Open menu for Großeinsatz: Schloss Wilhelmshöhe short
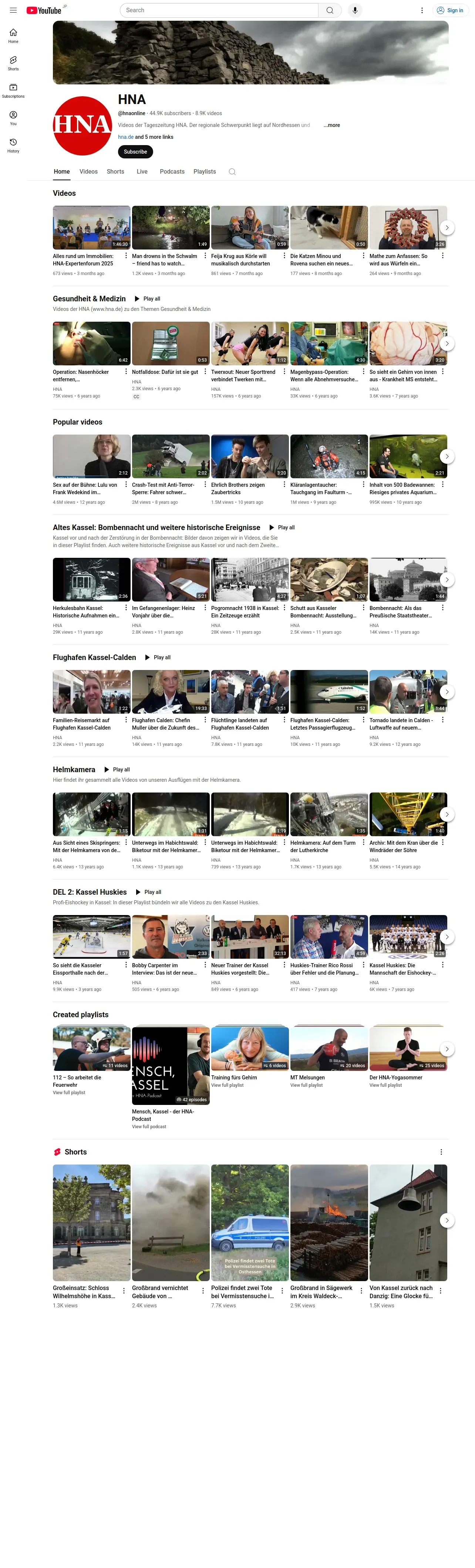The height and width of the screenshot is (1568, 475). 124,1290
